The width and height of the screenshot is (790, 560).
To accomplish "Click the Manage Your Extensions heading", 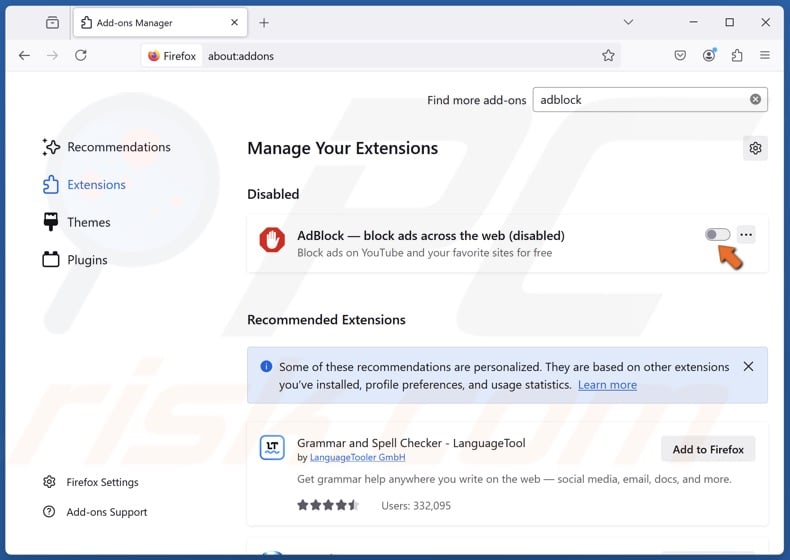I will 343,148.
